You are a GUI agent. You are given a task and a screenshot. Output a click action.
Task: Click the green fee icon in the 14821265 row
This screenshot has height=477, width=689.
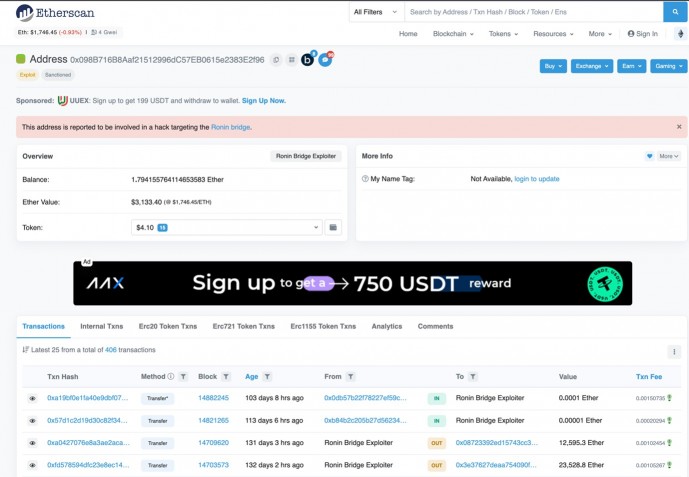click(669, 420)
